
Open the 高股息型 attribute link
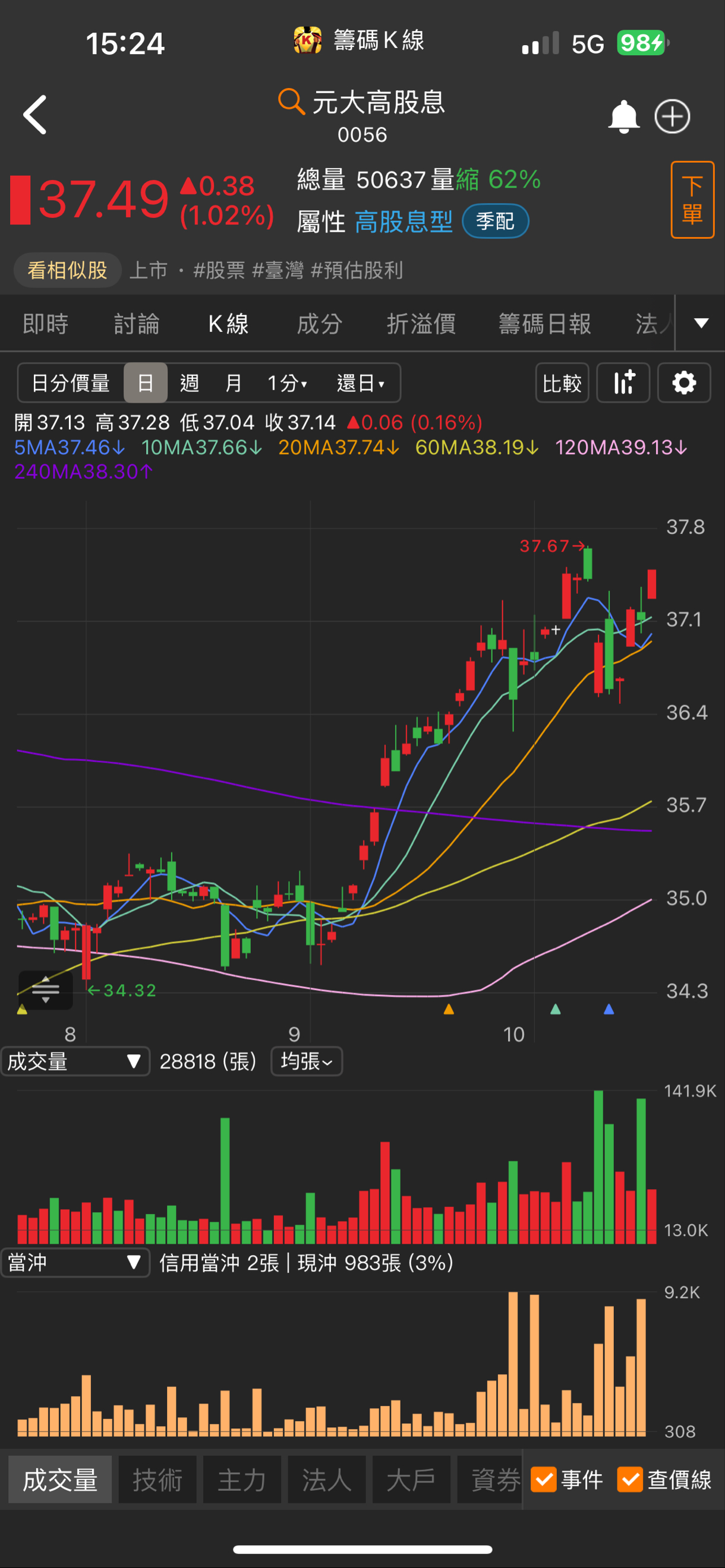404,221
